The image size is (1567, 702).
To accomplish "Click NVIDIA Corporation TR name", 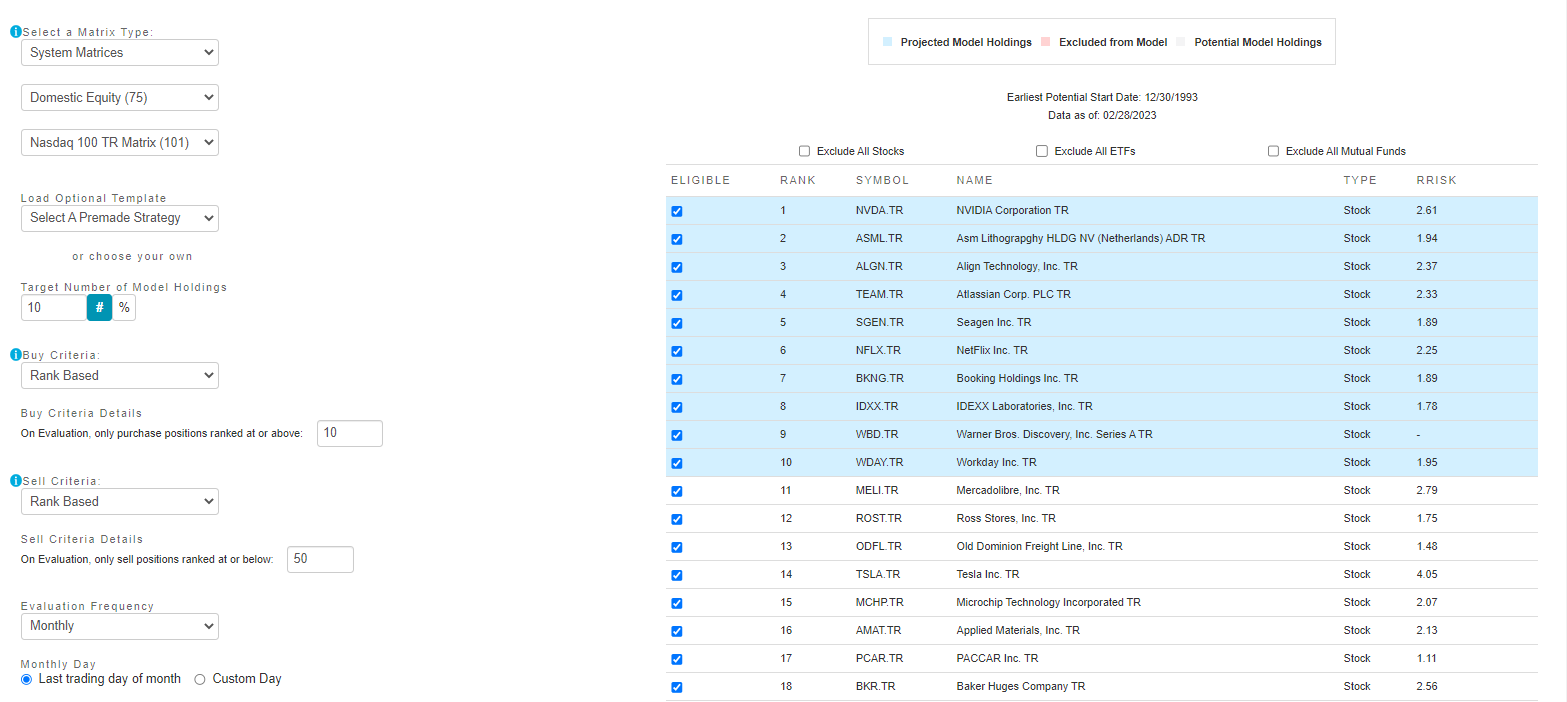I will 1012,211.
